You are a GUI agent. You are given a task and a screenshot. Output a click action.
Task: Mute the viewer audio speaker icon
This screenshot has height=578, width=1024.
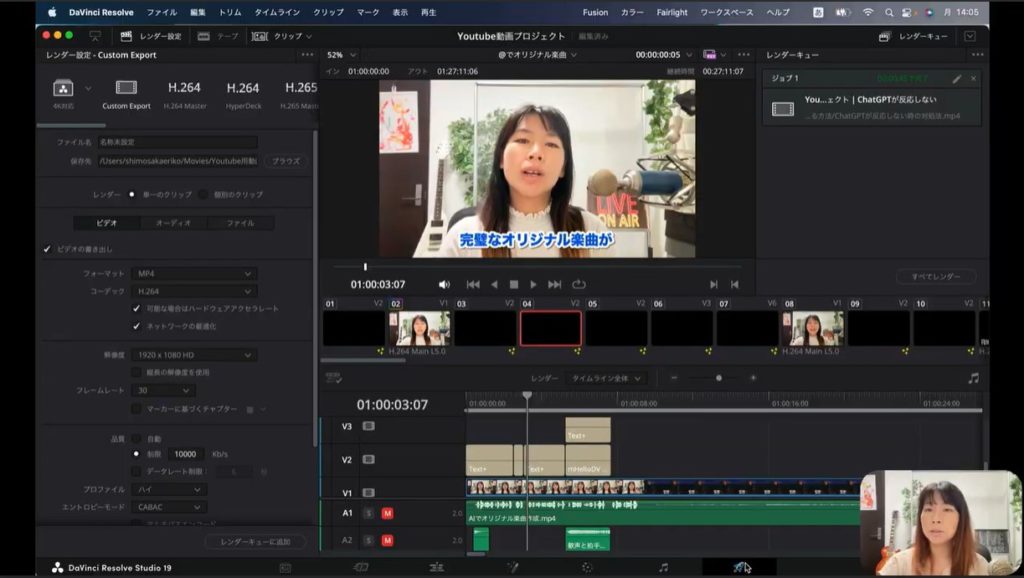(444, 285)
